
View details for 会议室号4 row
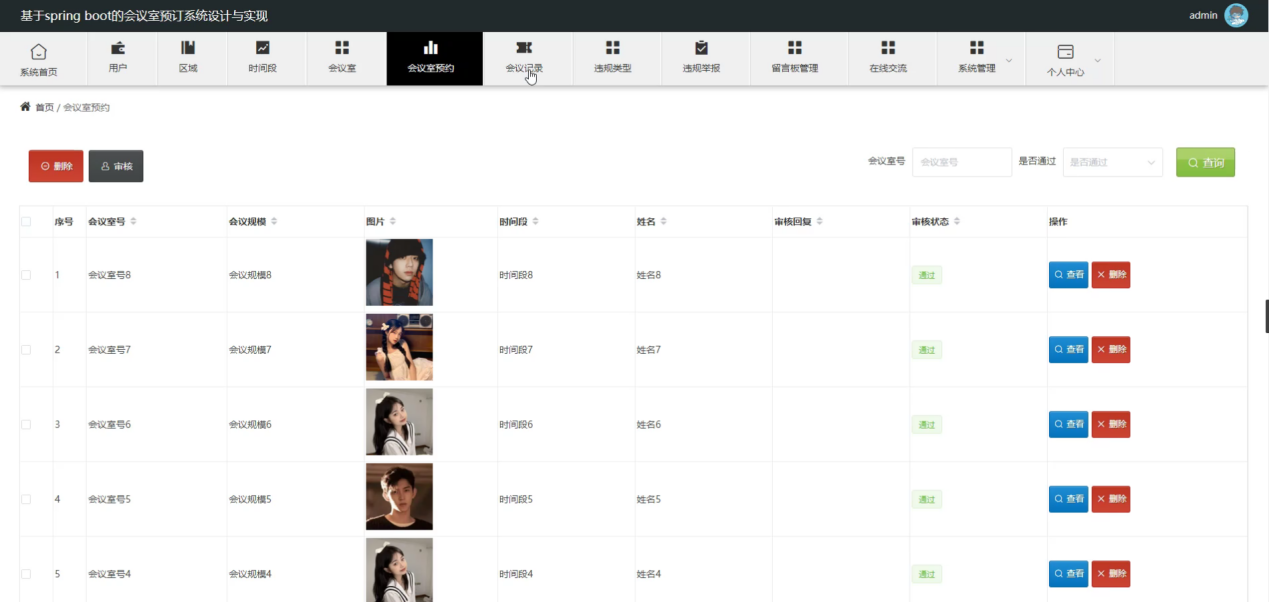[1068, 574]
